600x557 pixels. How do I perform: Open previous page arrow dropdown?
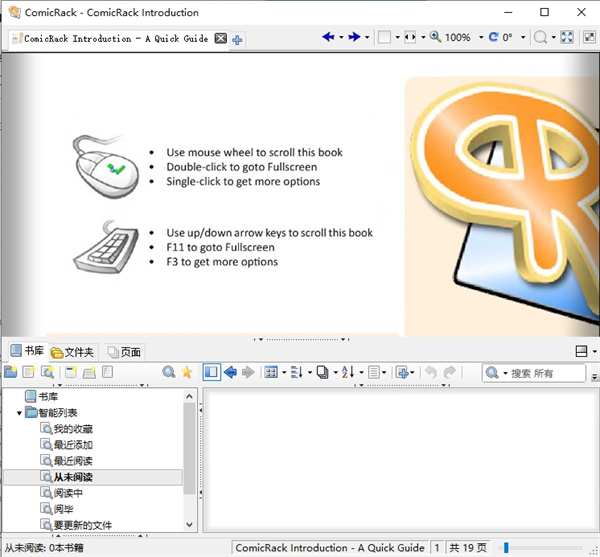(x=341, y=37)
